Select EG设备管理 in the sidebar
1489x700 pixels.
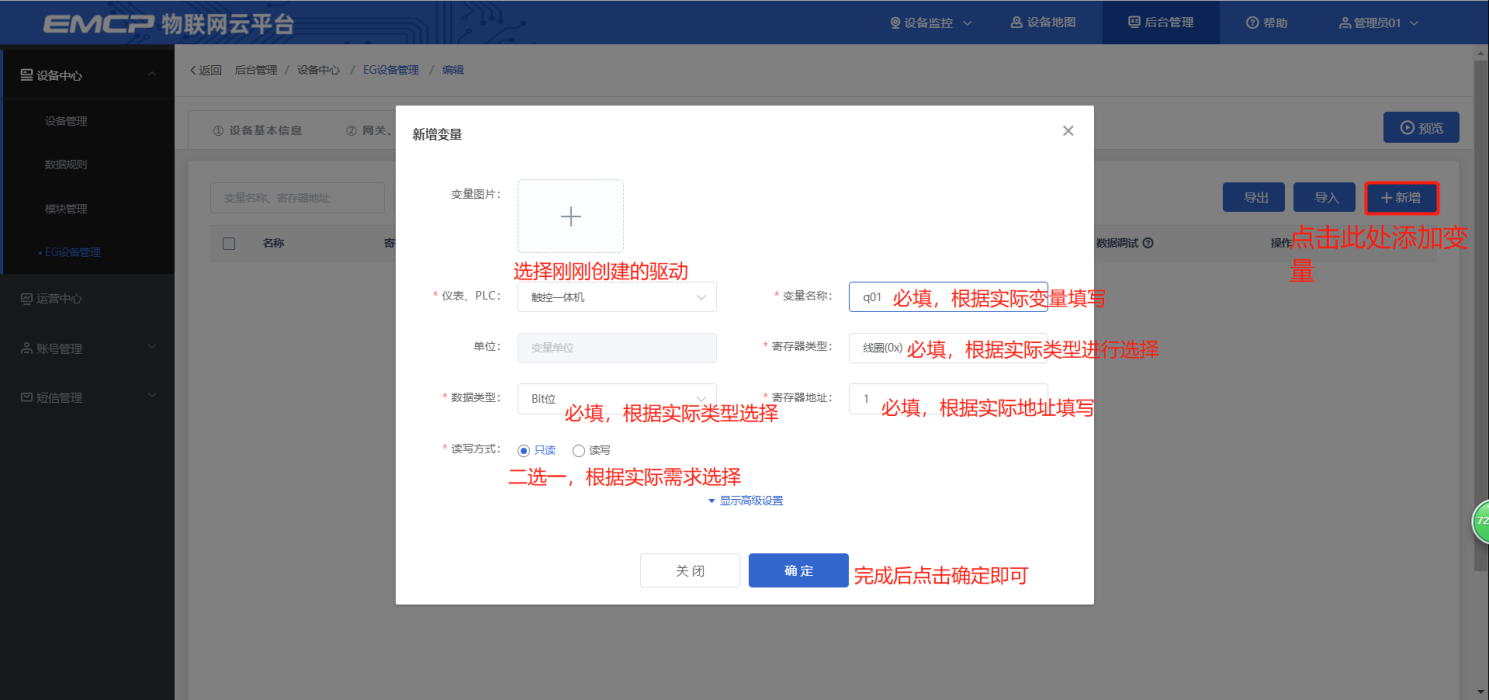click(72, 253)
